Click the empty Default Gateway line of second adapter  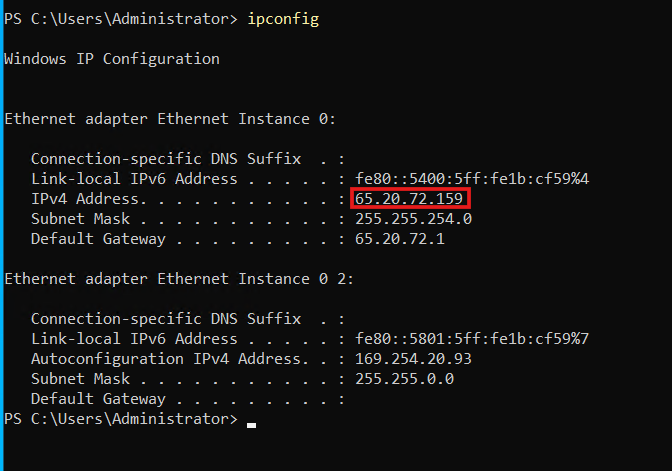(x=188, y=399)
